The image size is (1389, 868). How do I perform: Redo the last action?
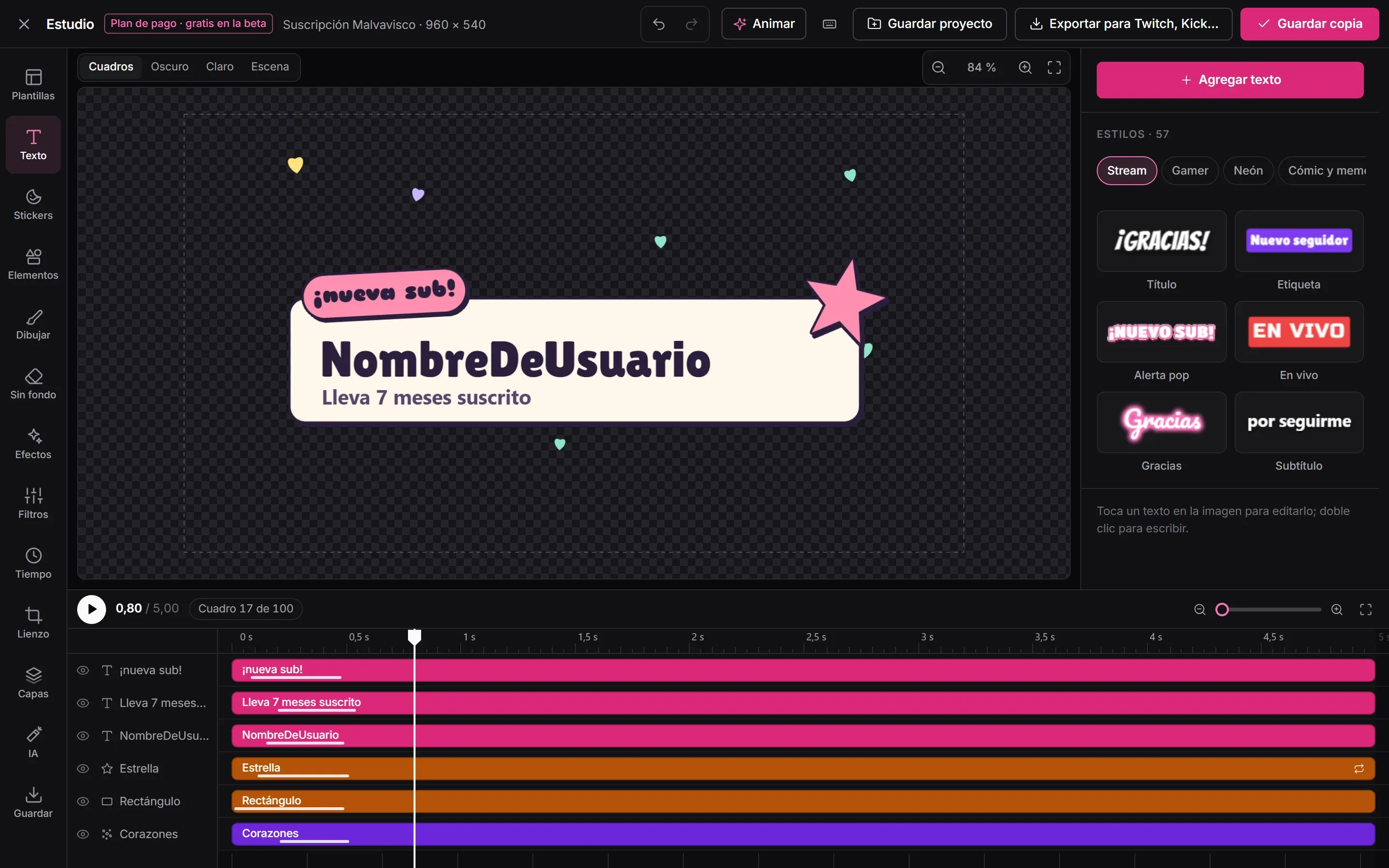coord(692,24)
